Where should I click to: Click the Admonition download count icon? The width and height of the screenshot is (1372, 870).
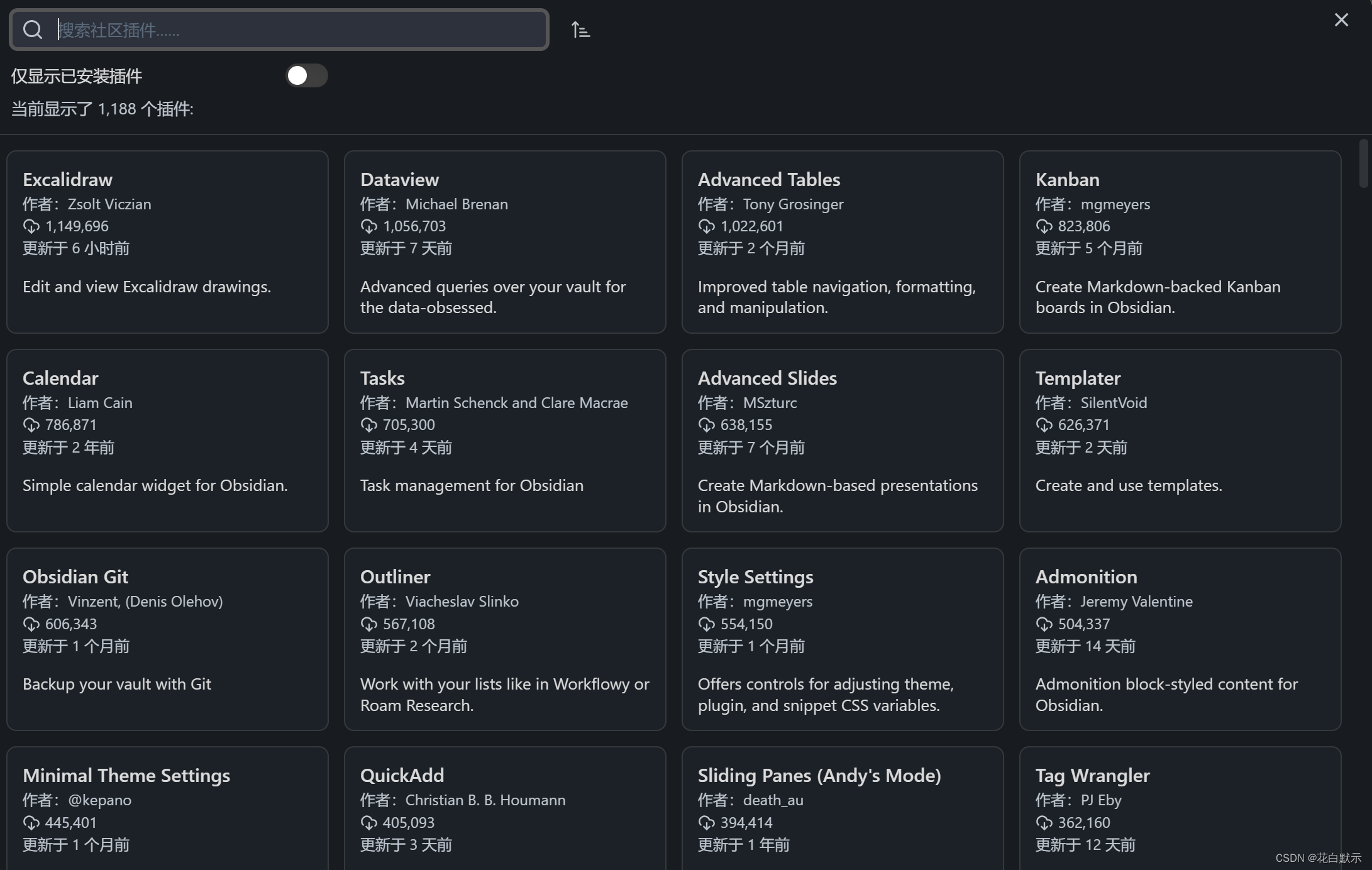point(1044,624)
